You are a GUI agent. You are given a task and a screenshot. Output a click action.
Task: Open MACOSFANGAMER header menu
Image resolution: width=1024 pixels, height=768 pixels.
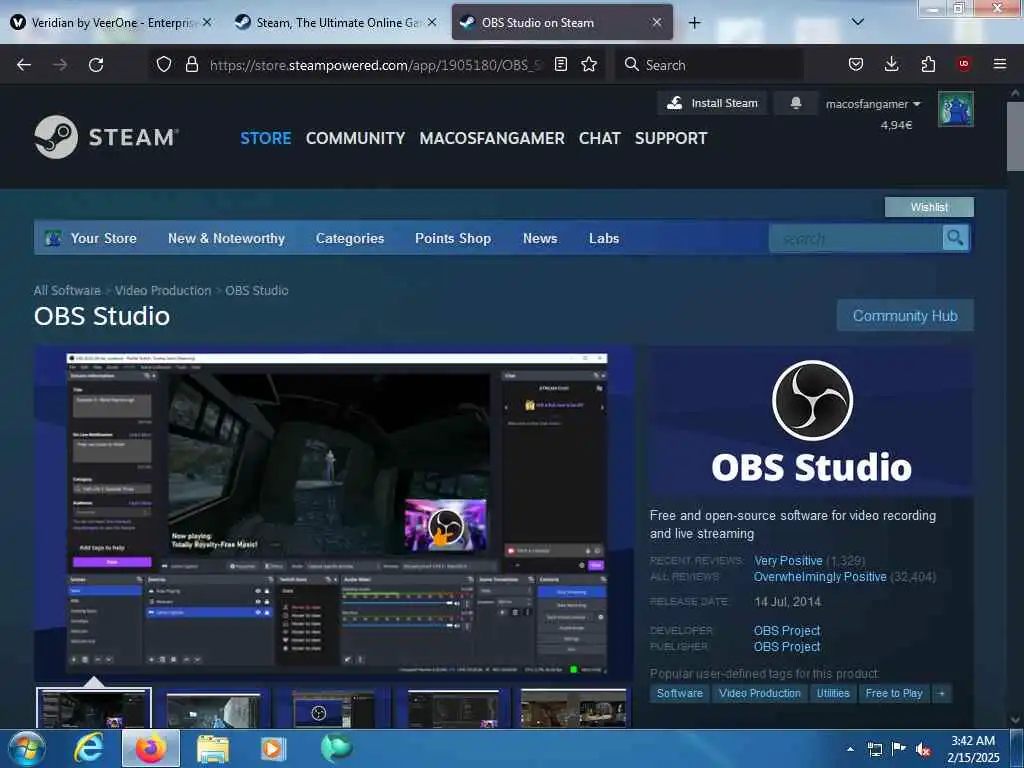click(492, 138)
